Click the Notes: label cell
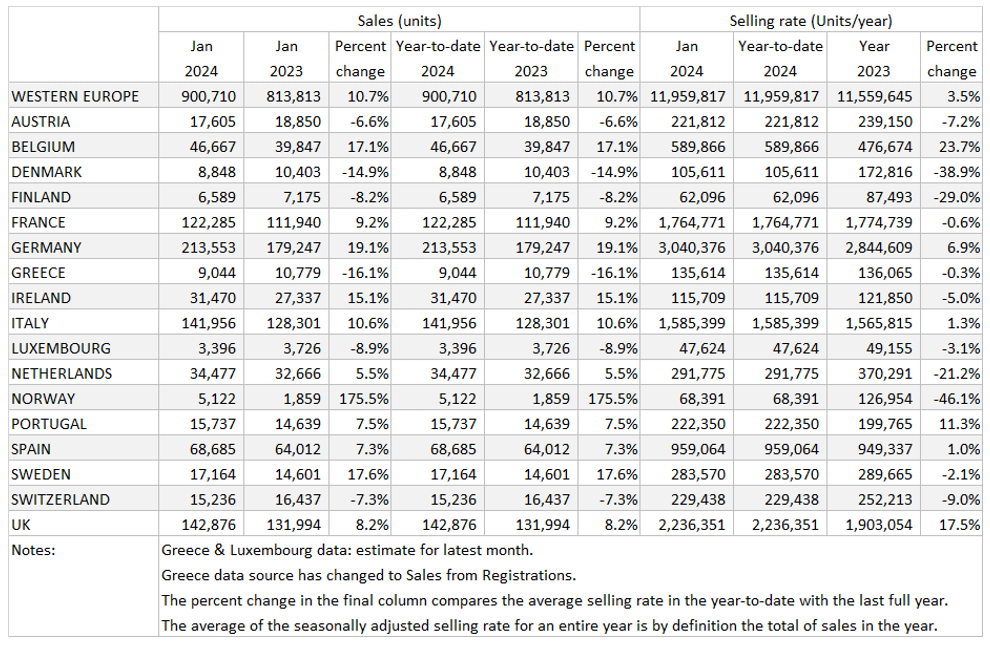The image size is (990, 646). (34, 549)
